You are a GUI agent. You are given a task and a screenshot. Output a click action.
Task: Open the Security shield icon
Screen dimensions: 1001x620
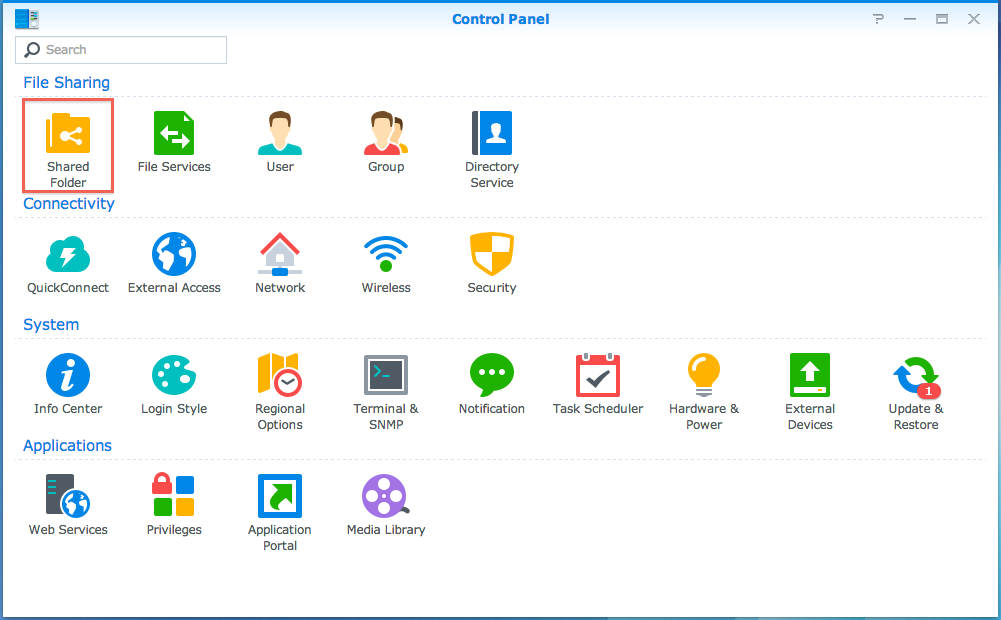[492, 255]
